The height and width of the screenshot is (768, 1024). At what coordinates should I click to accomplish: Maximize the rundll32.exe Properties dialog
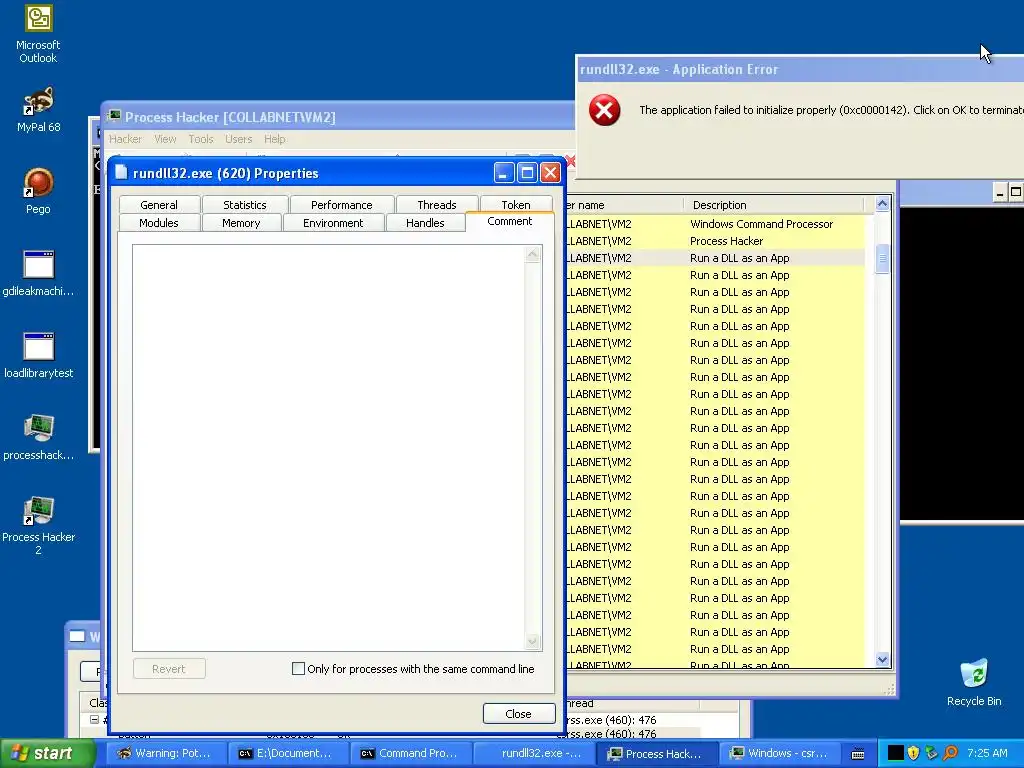pos(527,172)
